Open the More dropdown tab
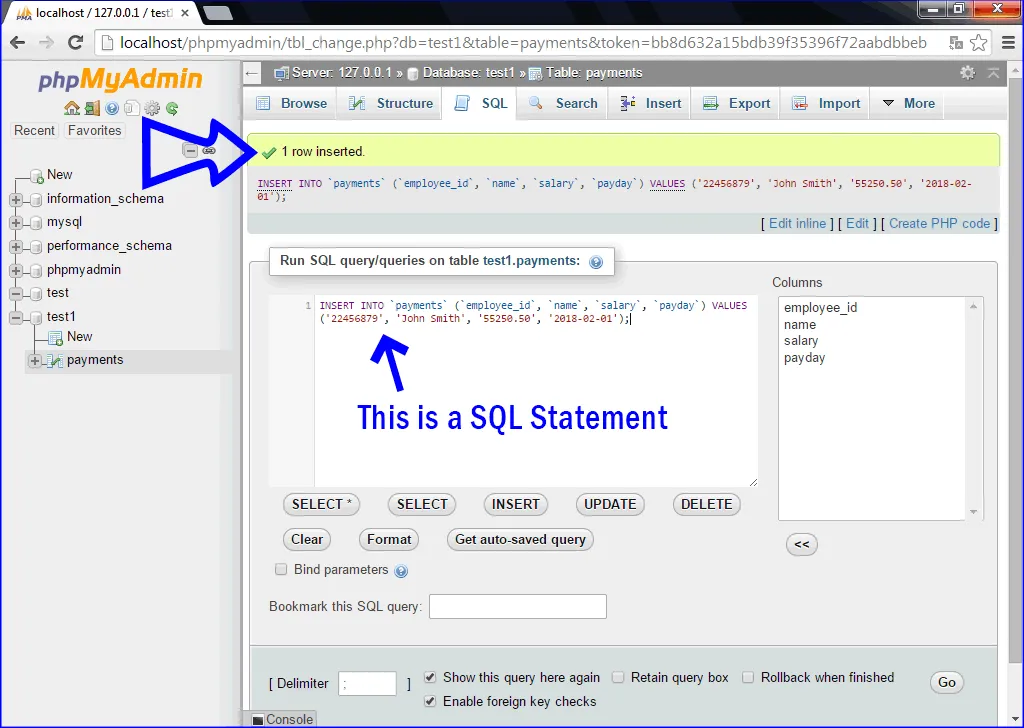This screenshot has height=728, width=1024. click(909, 103)
